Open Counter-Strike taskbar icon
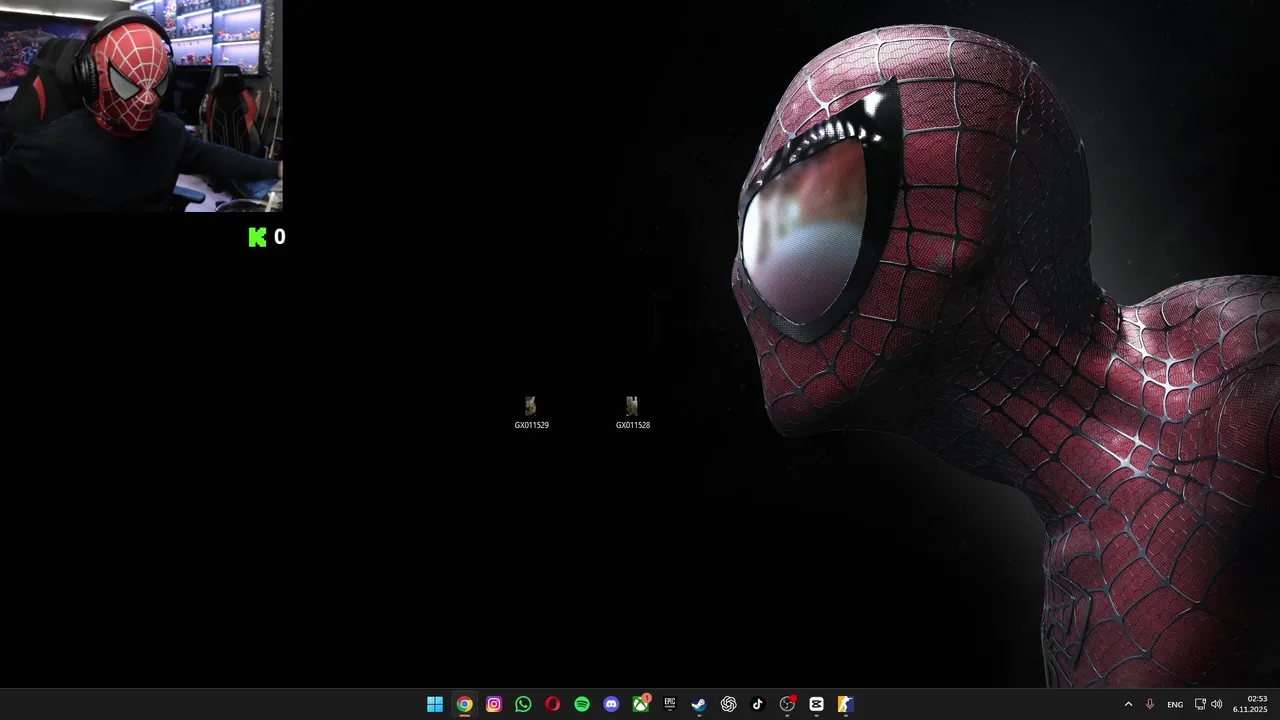The height and width of the screenshot is (720, 1280). (846, 704)
